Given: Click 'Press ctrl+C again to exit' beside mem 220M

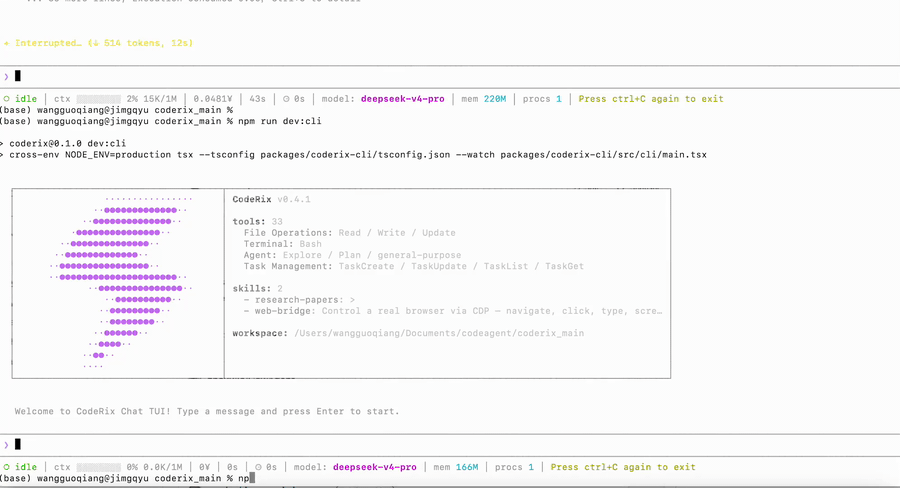Looking at the screenshot, I should [651, 99].
